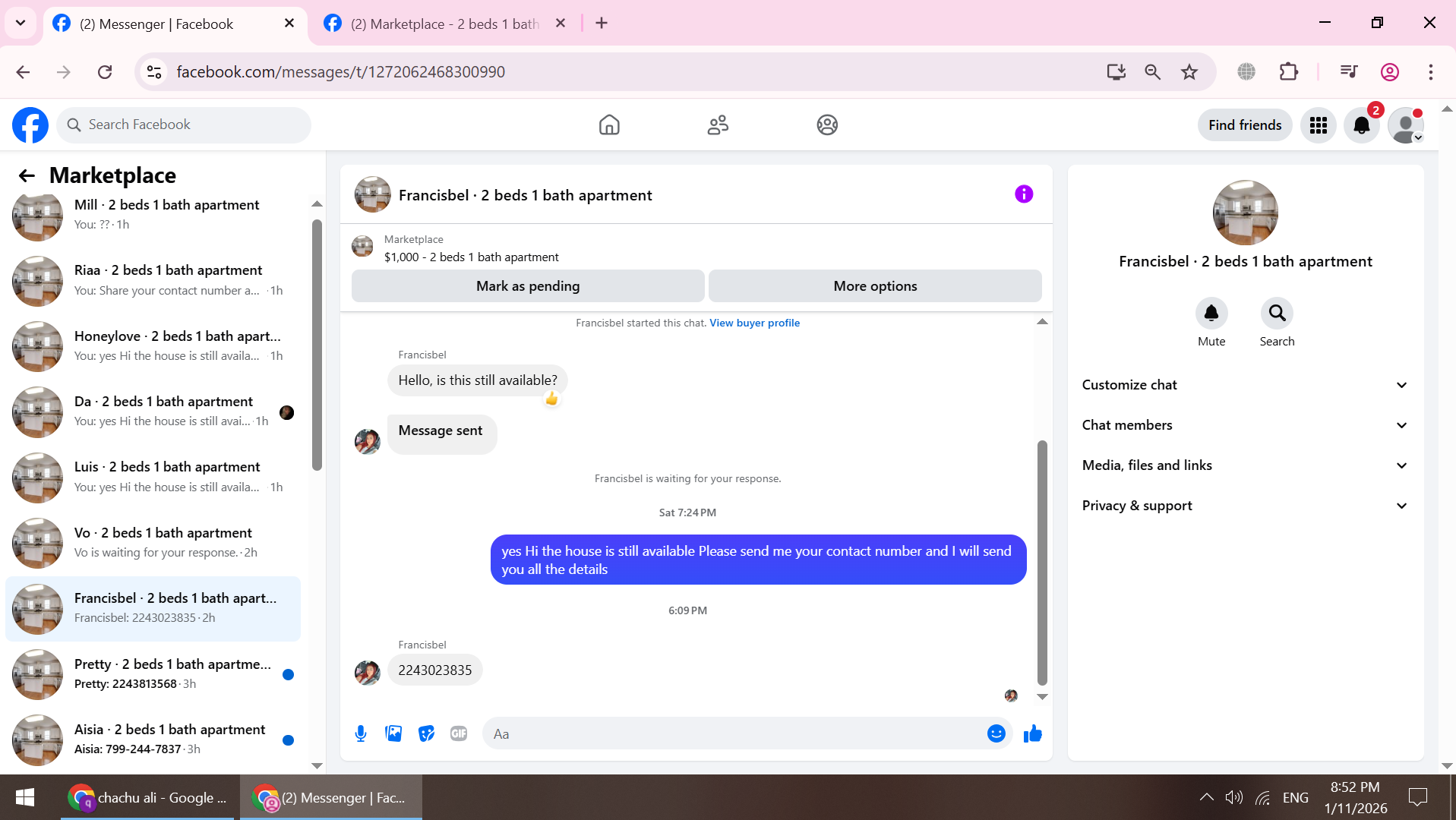Open the browser extensions puzzle icon
This screenshot has height=820, width=1456.
(1289, 72)
